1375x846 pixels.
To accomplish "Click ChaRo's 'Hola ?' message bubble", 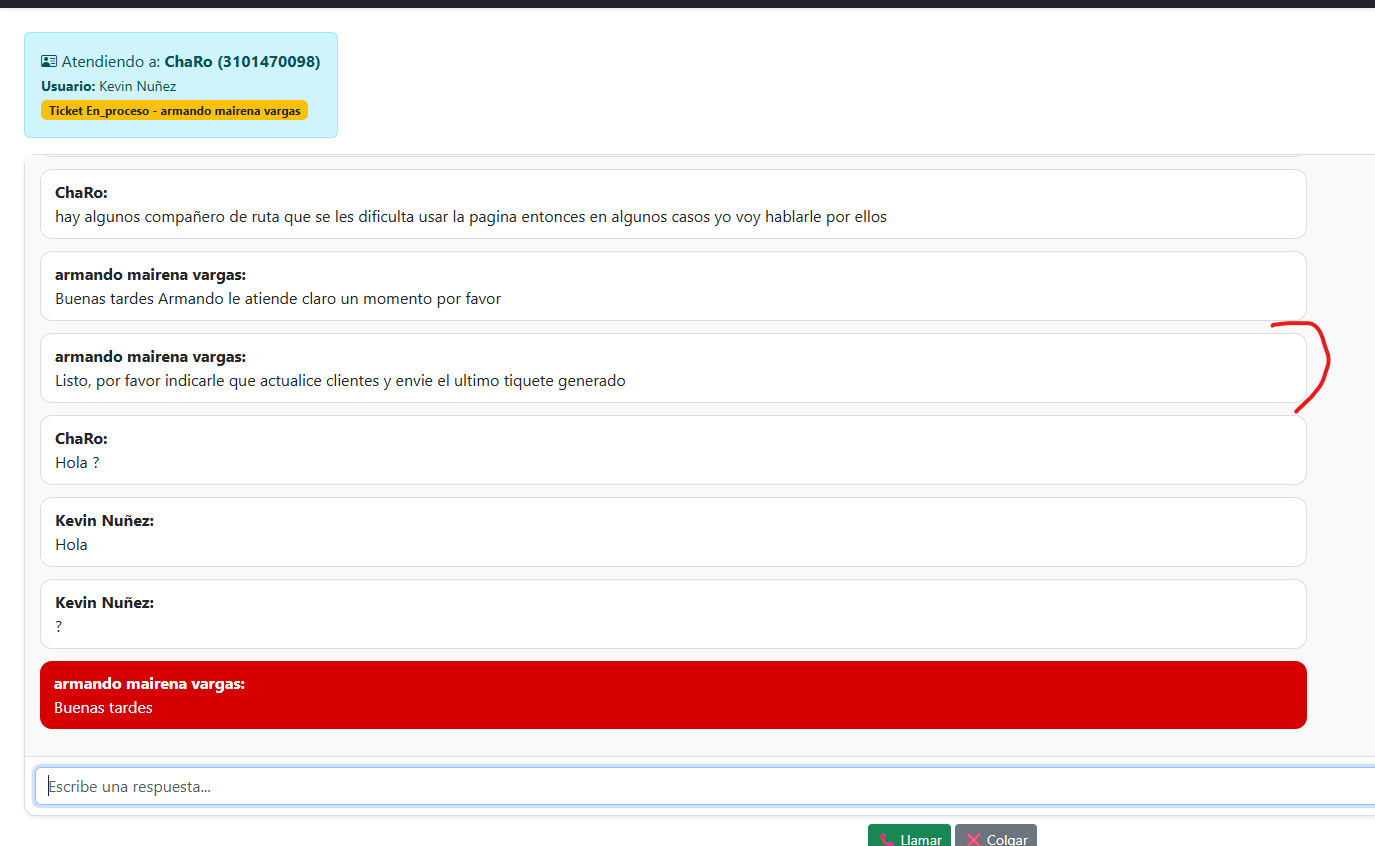I will point(673,450).
